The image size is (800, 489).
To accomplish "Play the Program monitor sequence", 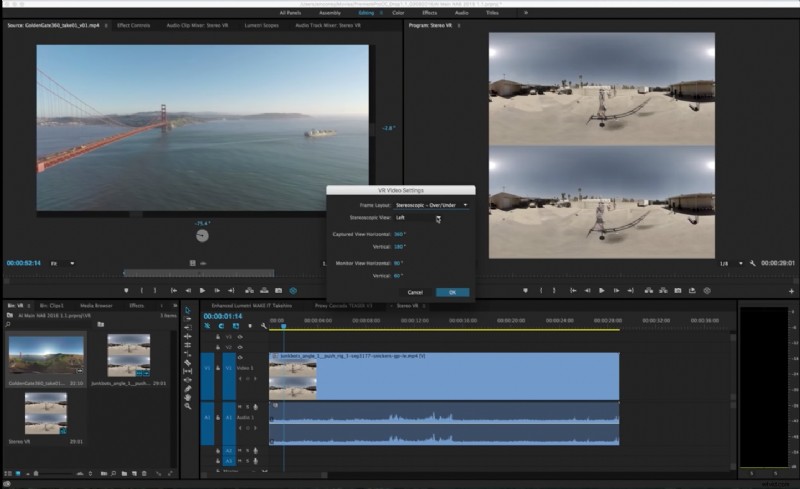I will tap(602, 290).
